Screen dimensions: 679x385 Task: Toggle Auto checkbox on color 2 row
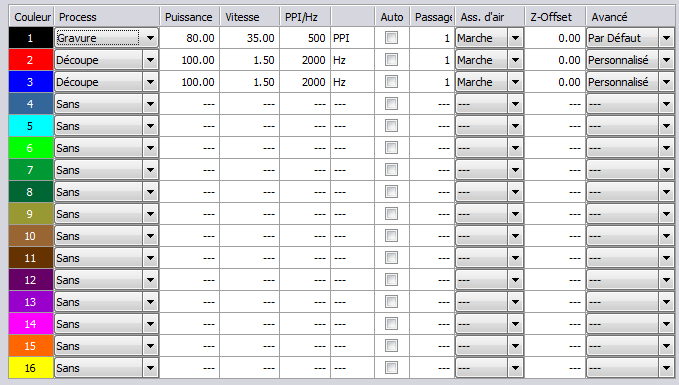click(391, 60)
